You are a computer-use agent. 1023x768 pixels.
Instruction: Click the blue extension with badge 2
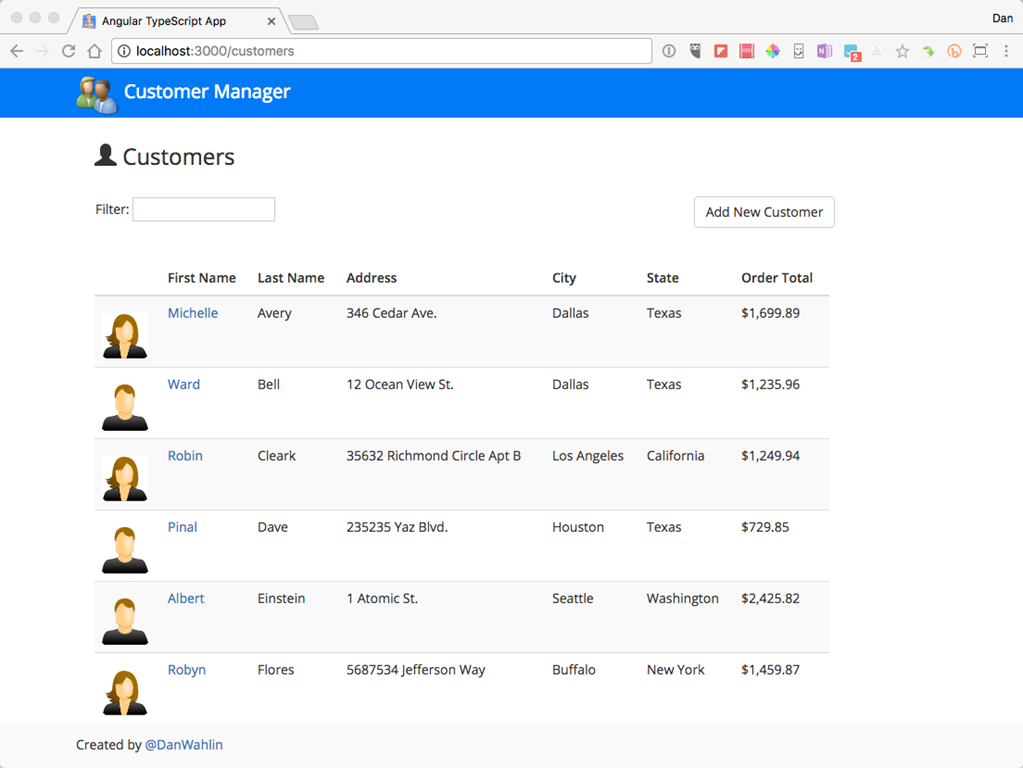pos(850,50)
